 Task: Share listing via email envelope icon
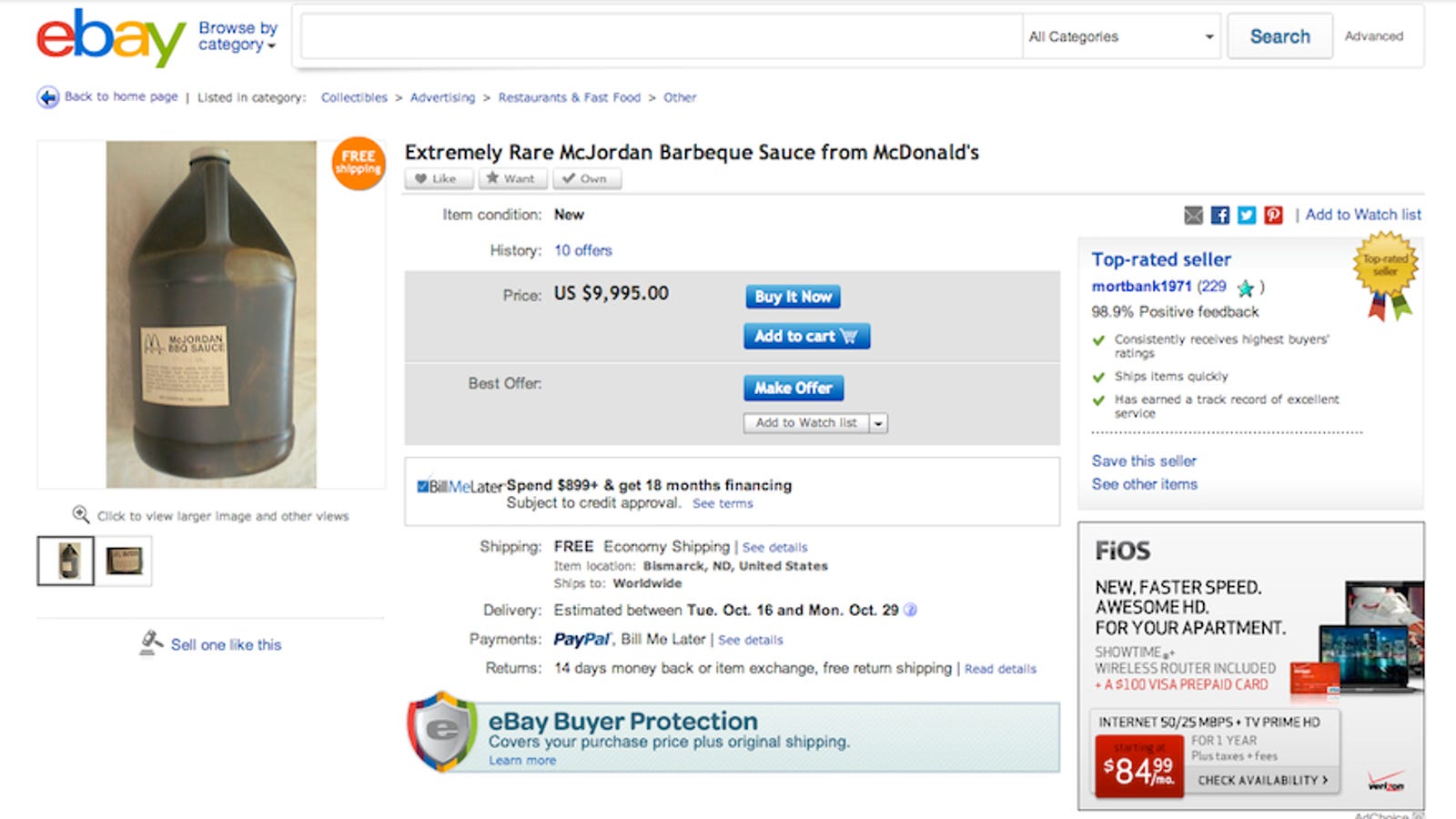[x=1193, y=215]
